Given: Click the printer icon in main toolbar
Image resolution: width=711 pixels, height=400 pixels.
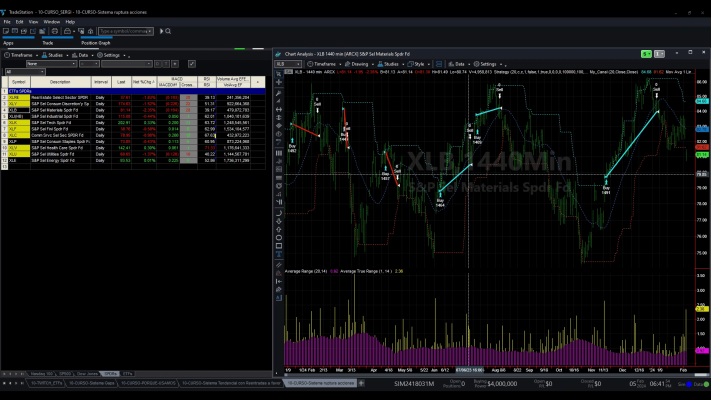Looking at the screenshot, I should pyautogui.click(x=55, y=31).
